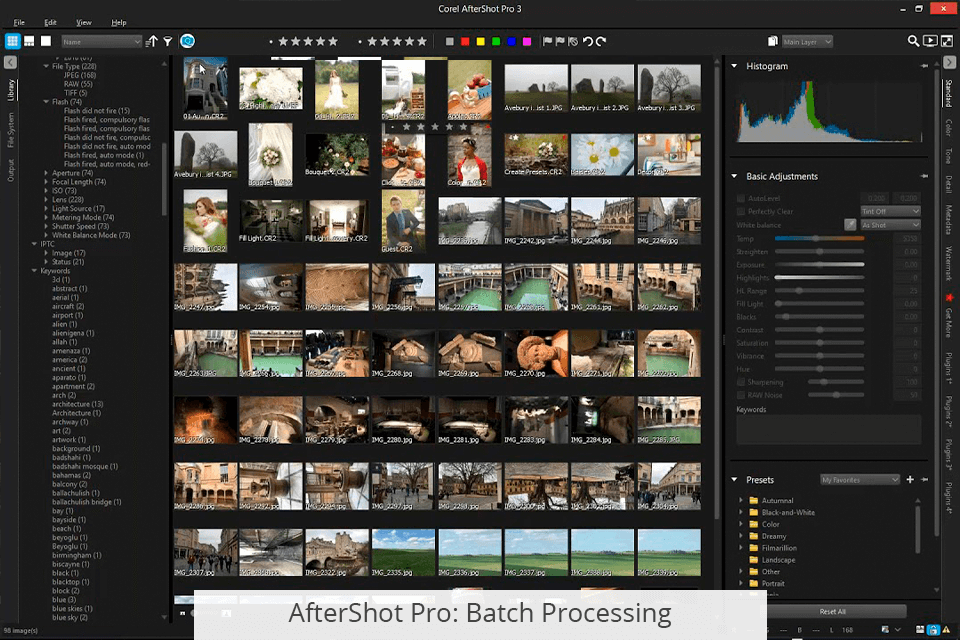
Task: Apply the blue color label
Action: click(x=511, y=42)
